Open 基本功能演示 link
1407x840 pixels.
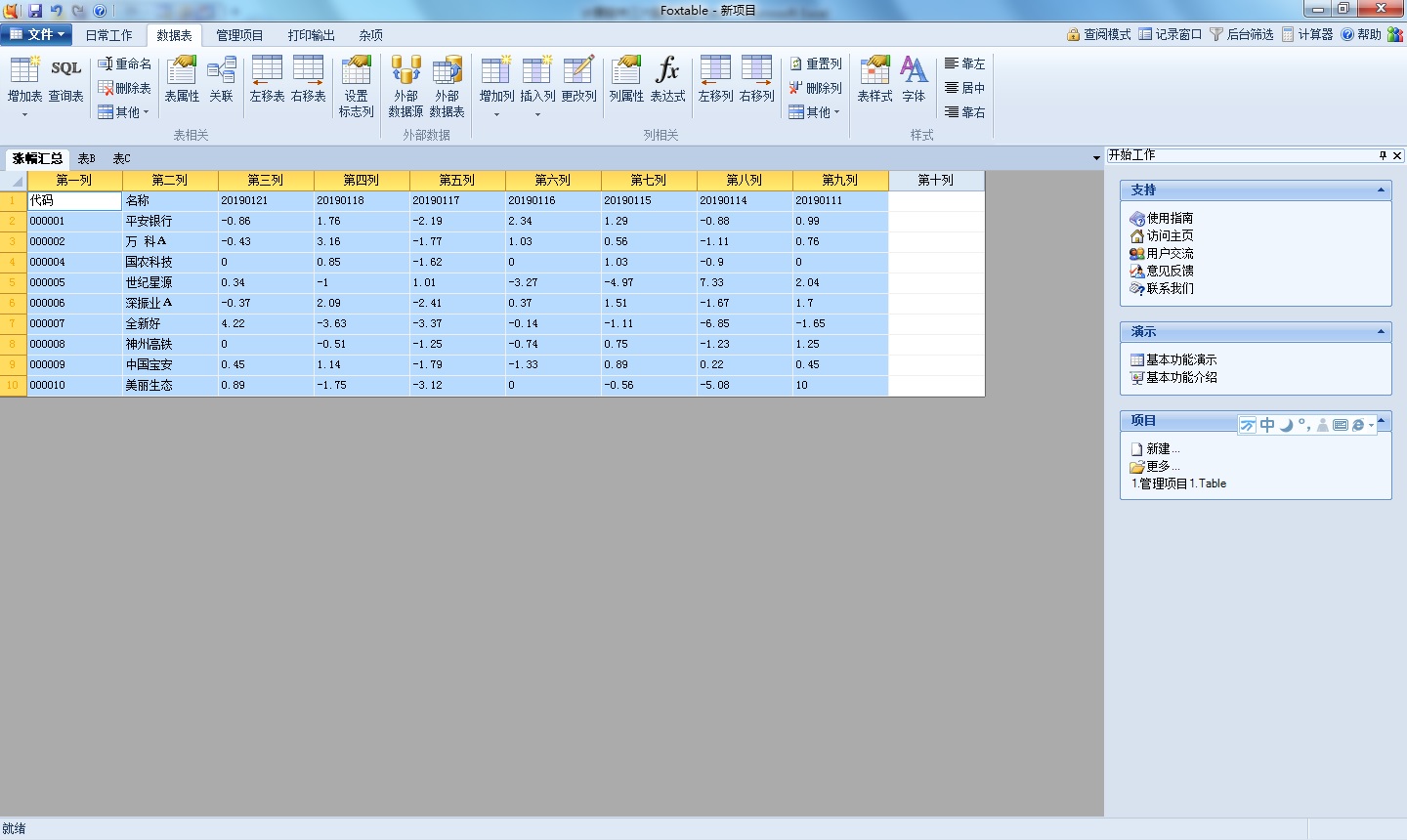coord(1173,360)
